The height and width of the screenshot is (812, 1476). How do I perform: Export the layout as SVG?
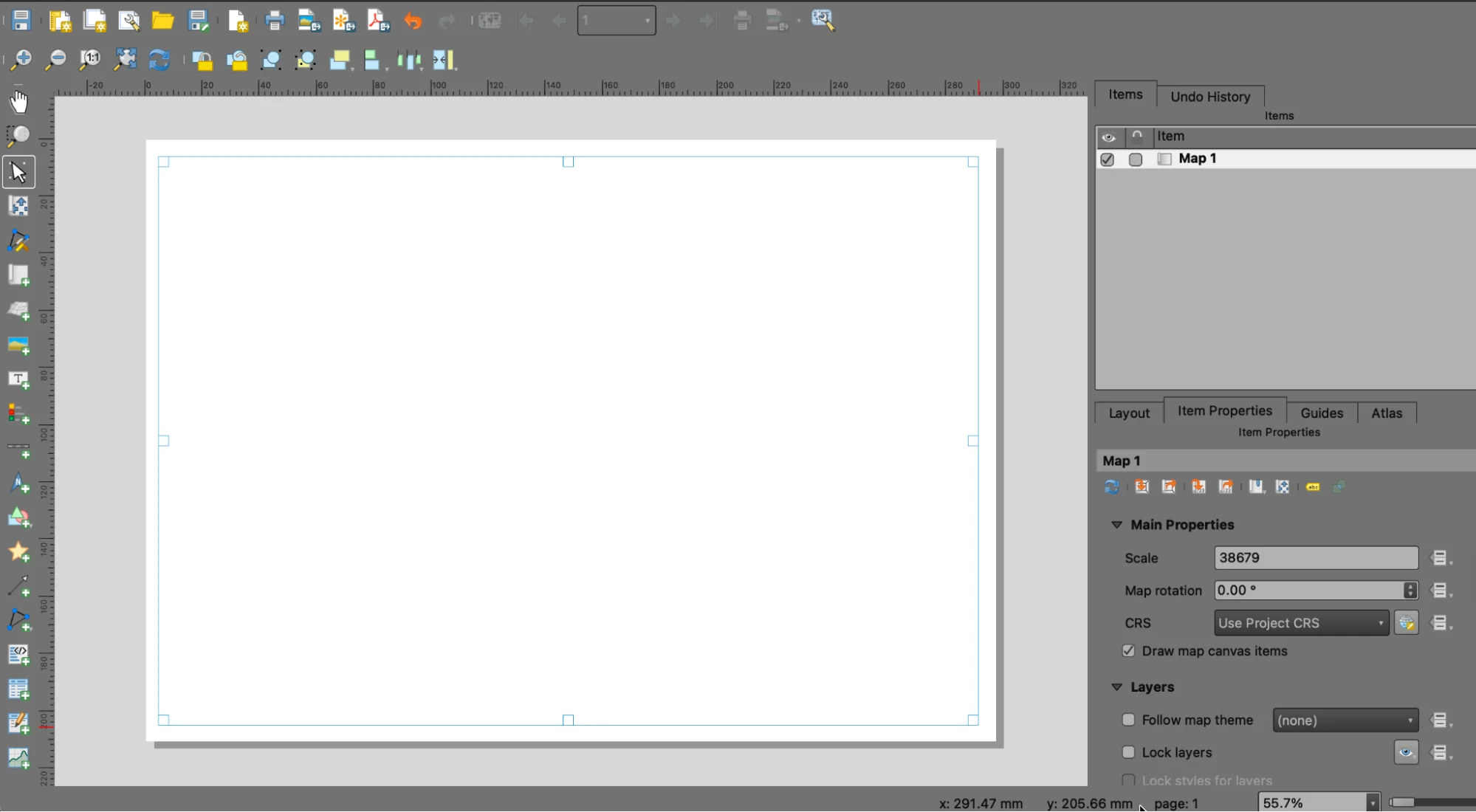tap(343, 20)
